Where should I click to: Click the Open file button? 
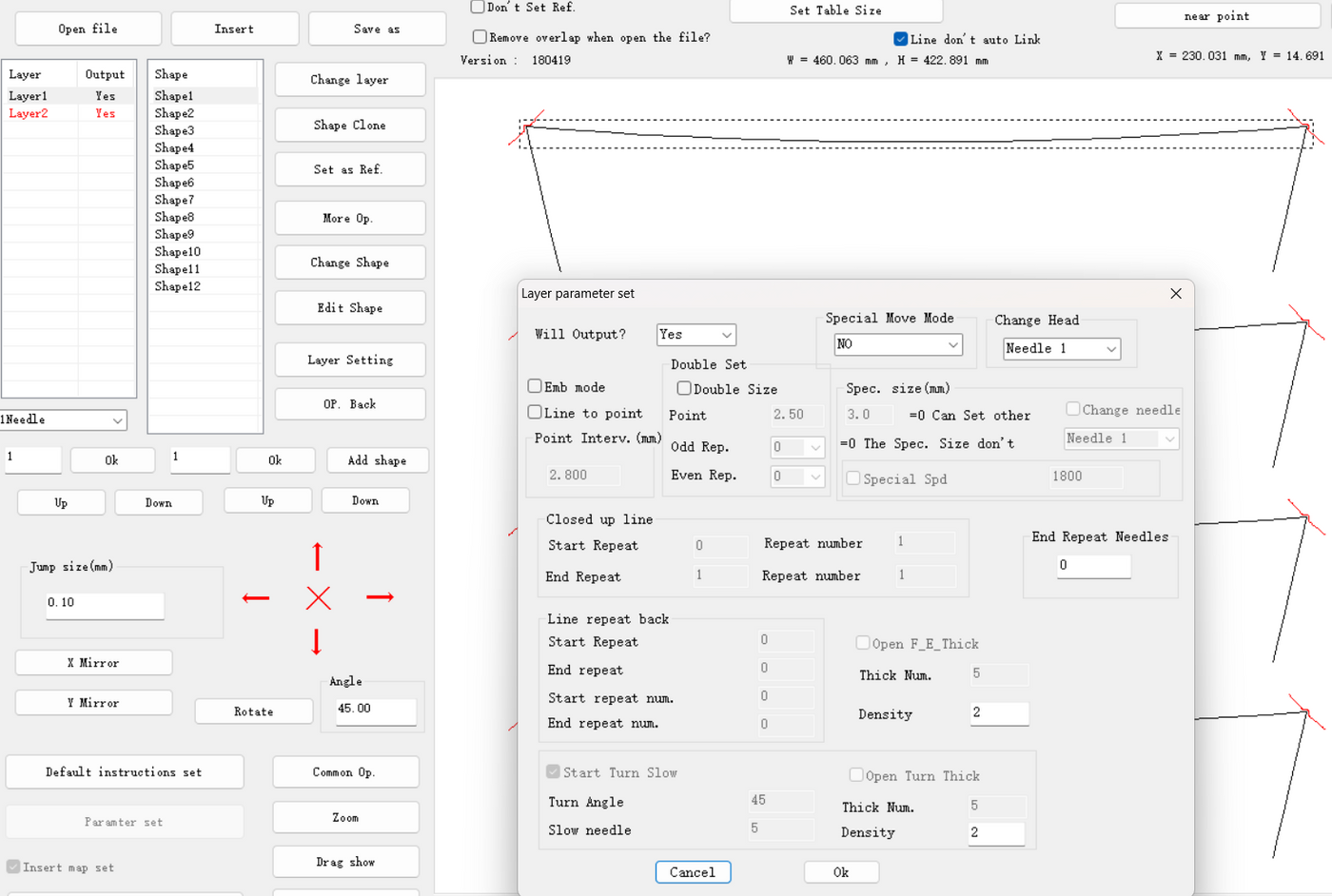88,29
